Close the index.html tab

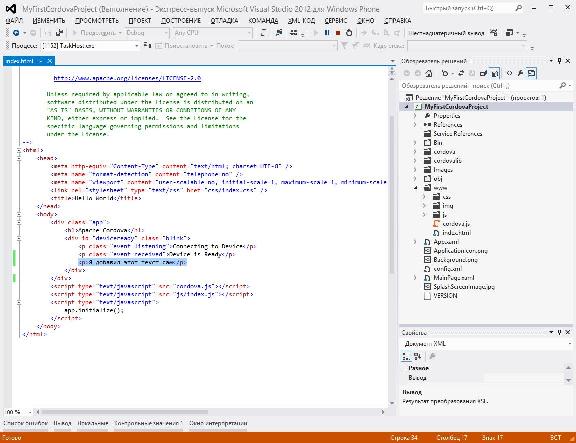[50, 61]
